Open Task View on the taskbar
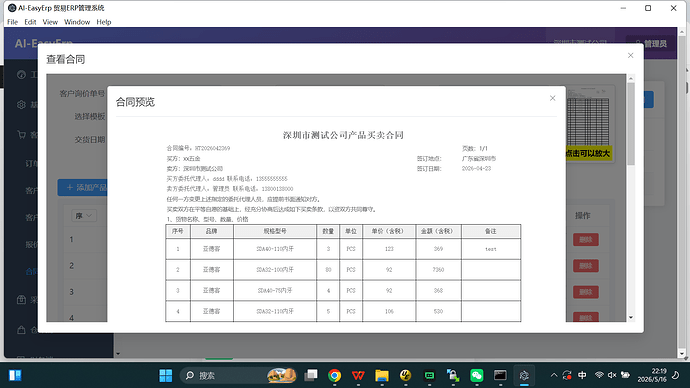The height and width of the screenshot is (388, 690). (x=311, y=375)
